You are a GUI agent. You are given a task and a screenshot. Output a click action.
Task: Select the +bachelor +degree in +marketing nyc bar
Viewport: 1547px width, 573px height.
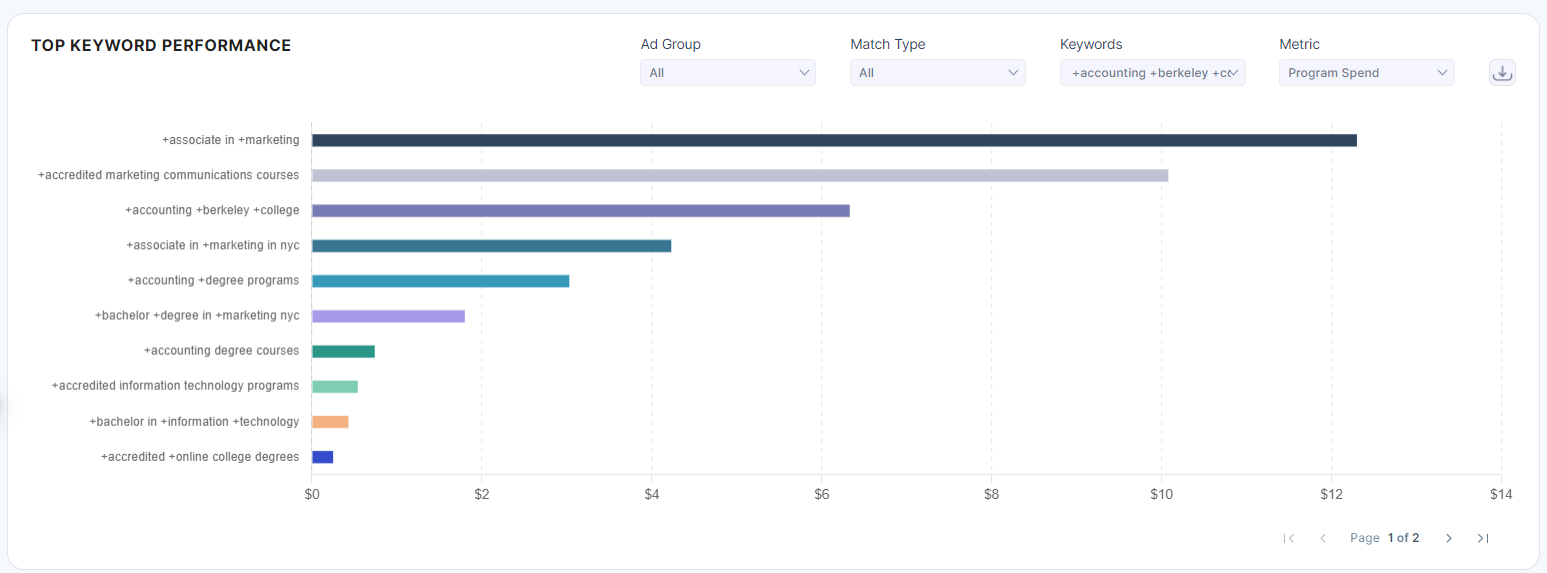tap(388, 316)
